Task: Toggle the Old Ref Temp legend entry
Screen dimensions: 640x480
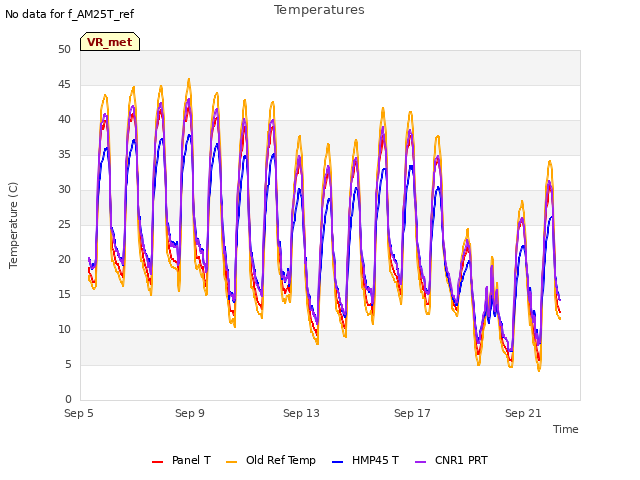Action: (x=271, y=460)
